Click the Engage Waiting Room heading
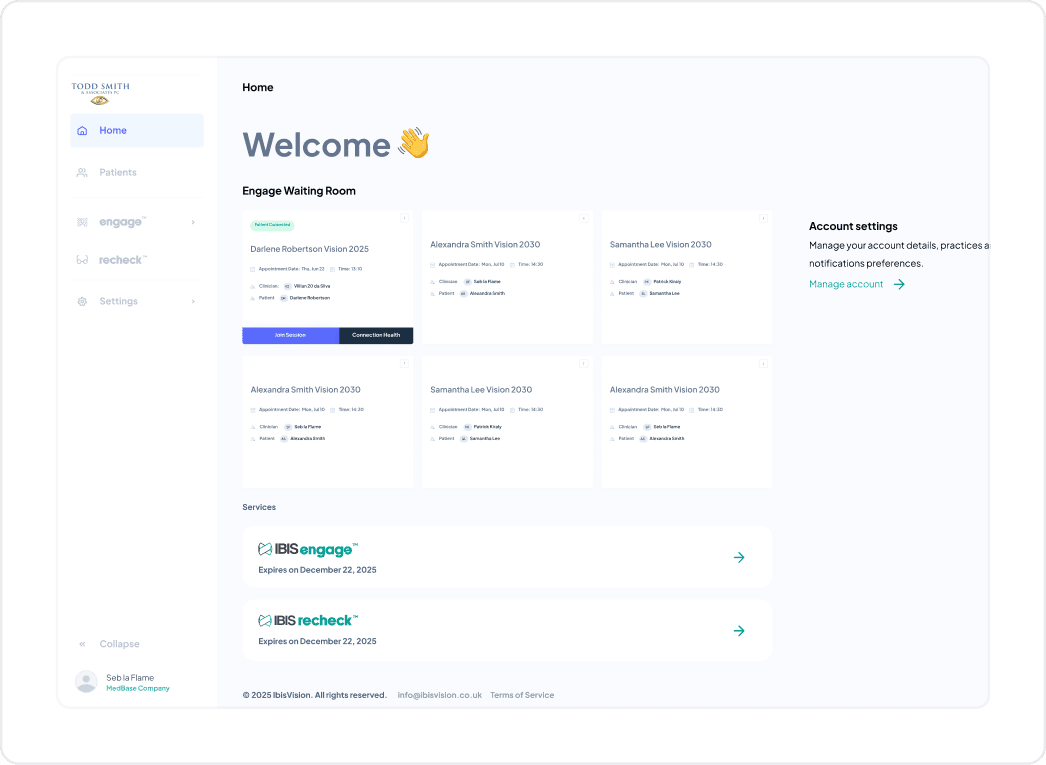Screen dimensions: 1046x765 click(x=299, y=191)
